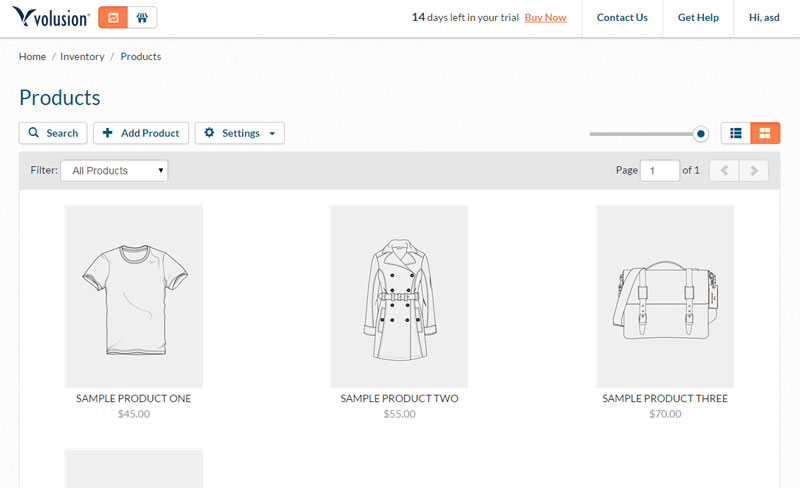Click the SAMPLE PRODUCT ONE title
800x488 pixels.
pyautogui.click(x=134, y=399)
